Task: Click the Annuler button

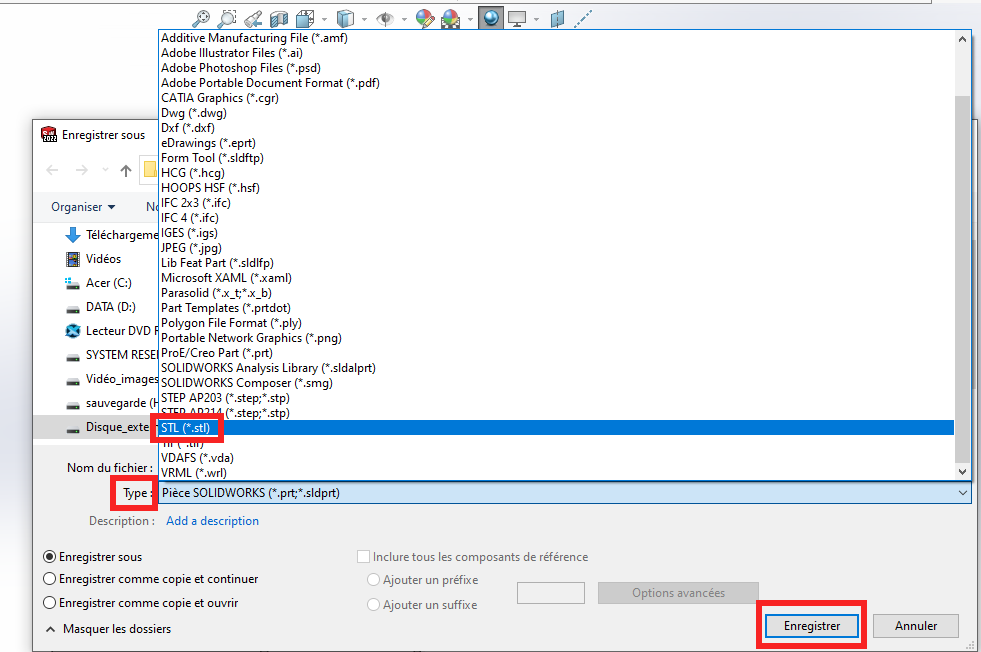Action: (915, 626)
